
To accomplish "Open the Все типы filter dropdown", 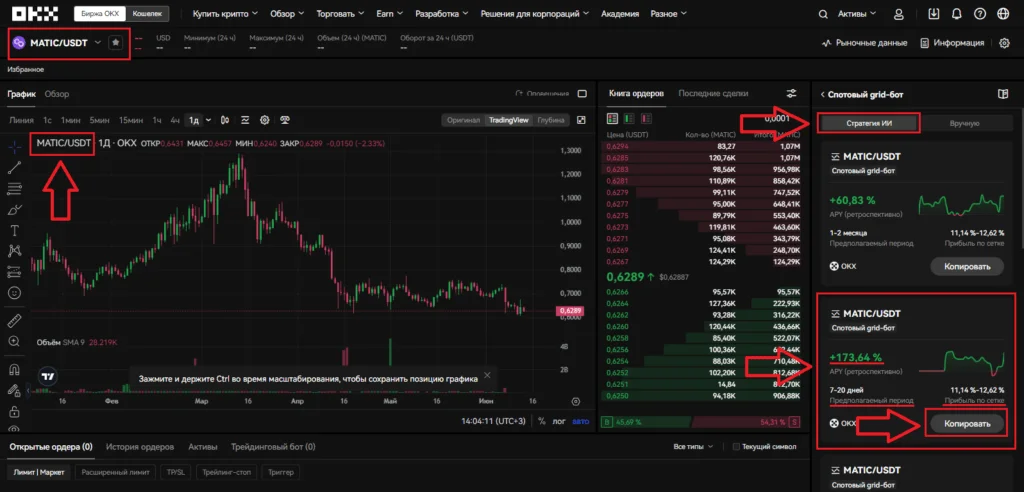I will (x=692, y=447).
